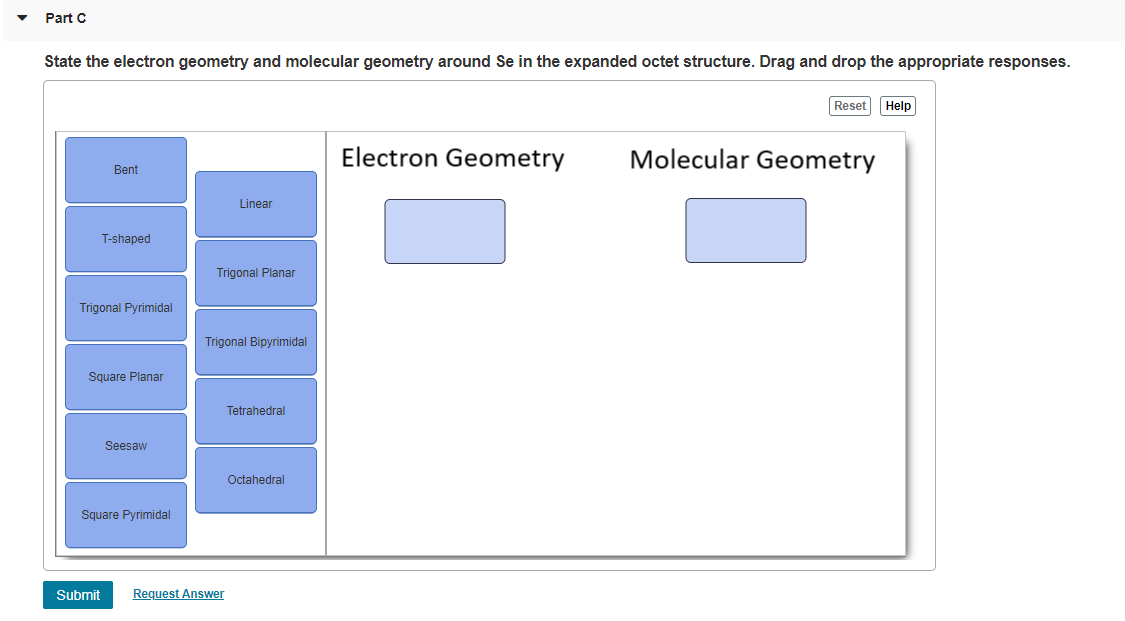Screen dimensions: 1125x621
Task: Click the Part C header label
Action: coord(65,17)
